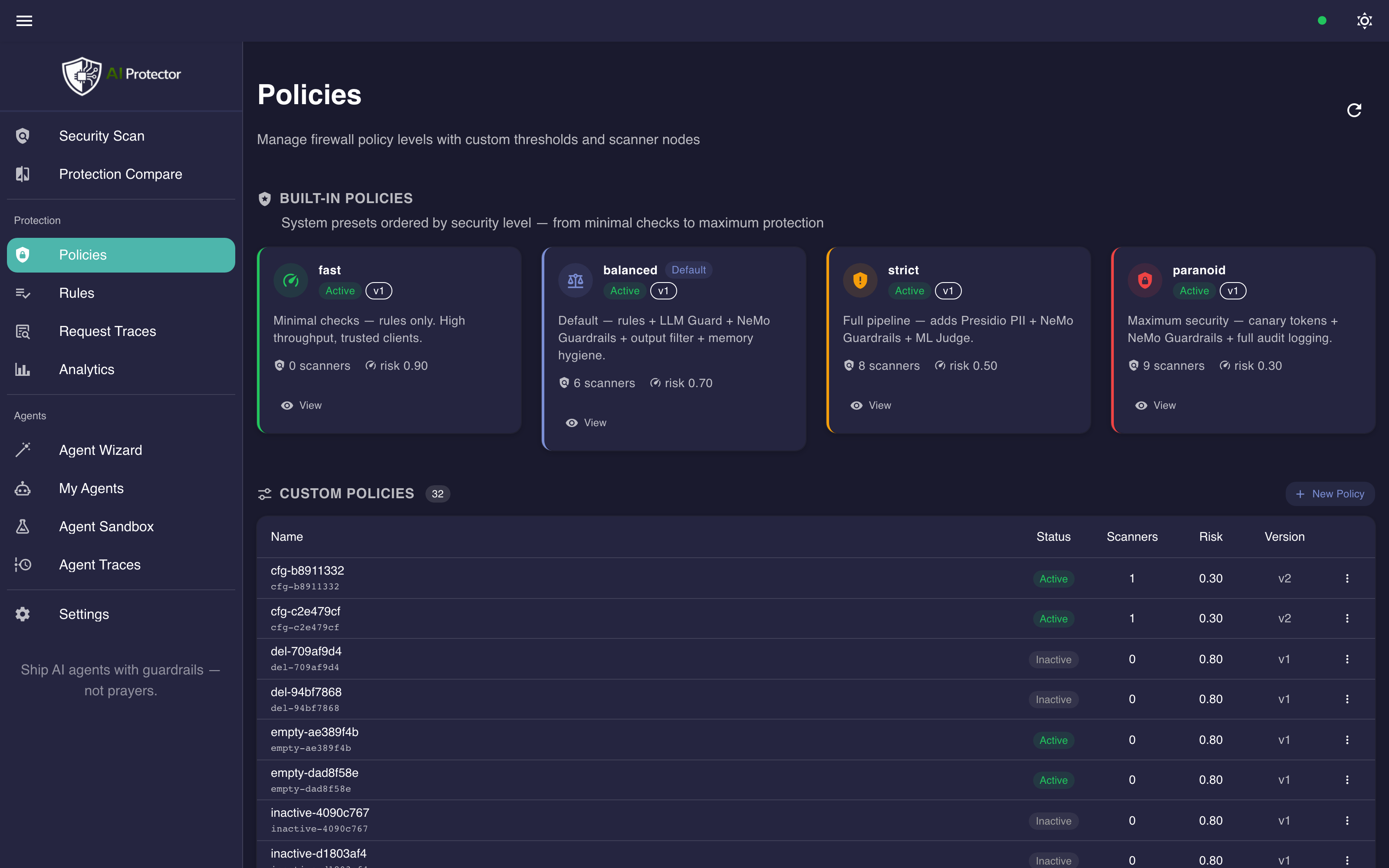Click the Protection Compare icon
The width and height of the screenshot is (1389, 868).
(23, 174)
